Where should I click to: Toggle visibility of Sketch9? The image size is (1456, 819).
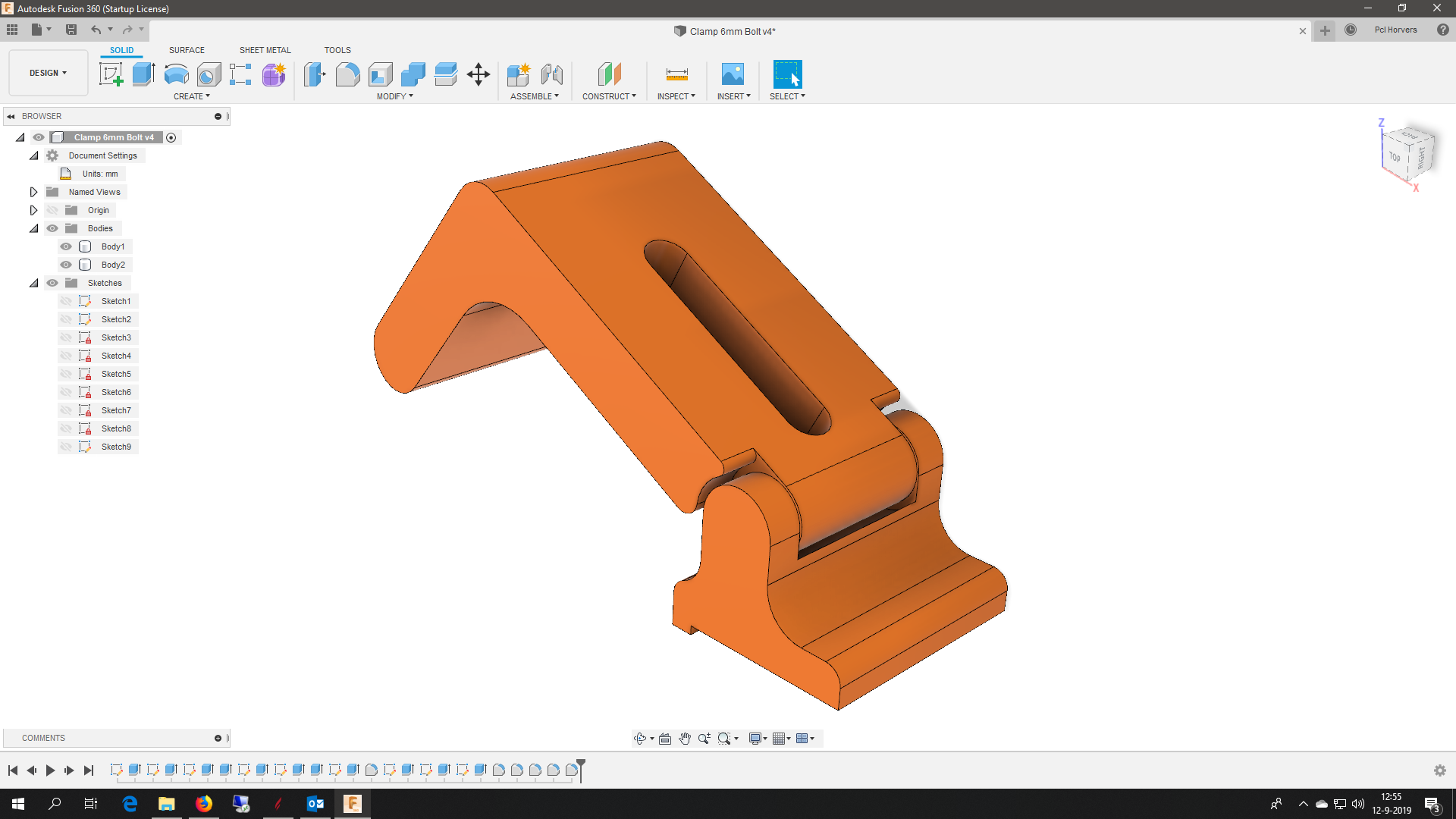pyautogui.click(x=66, y=447)
